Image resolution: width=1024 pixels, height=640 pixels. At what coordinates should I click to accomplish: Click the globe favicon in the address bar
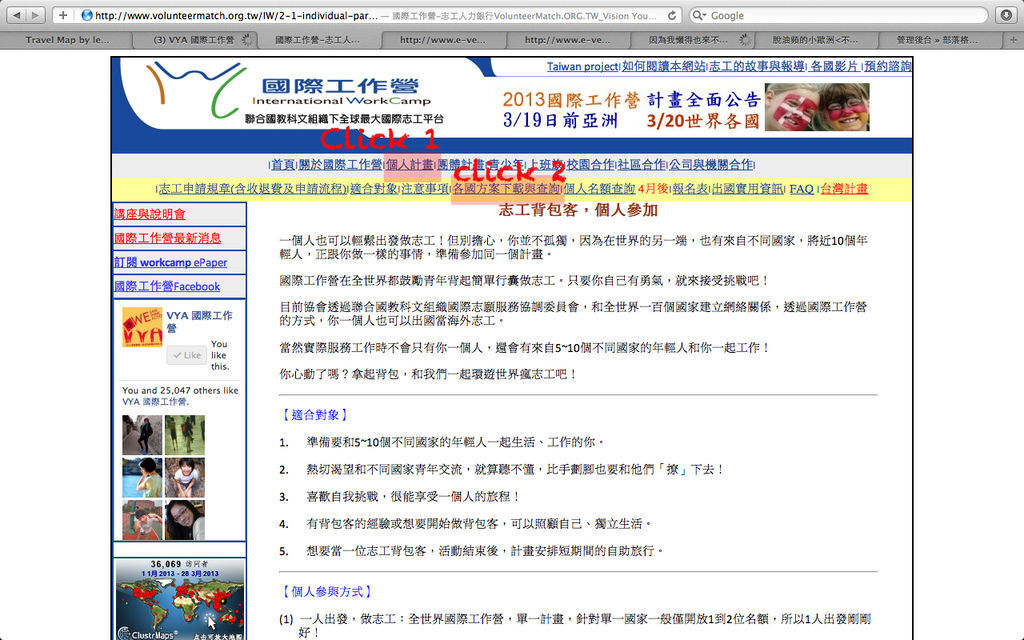click(86, 15)
